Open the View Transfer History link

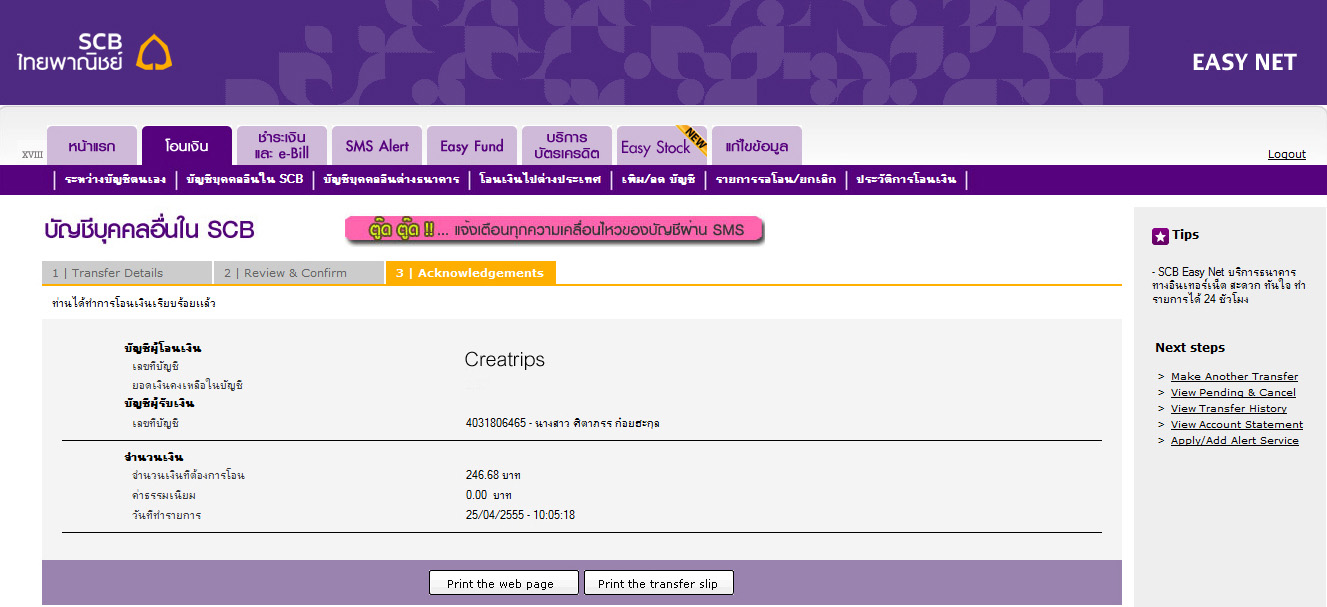click(1229, 409)
